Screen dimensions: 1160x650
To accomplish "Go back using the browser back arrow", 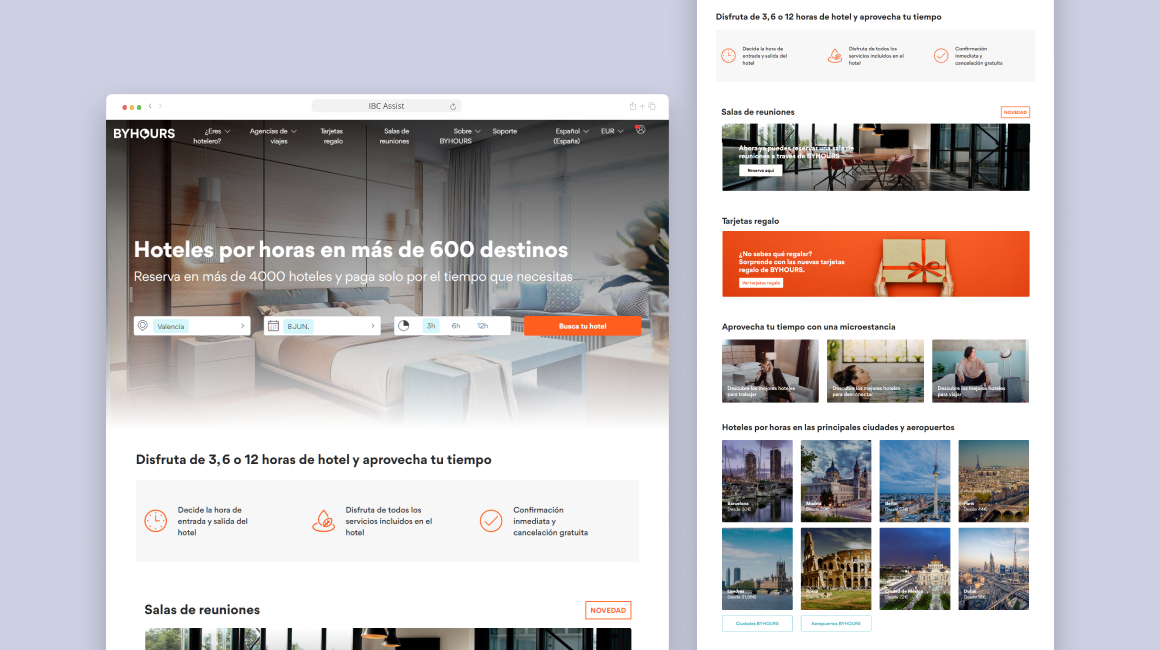I will [x=150, y=106].
